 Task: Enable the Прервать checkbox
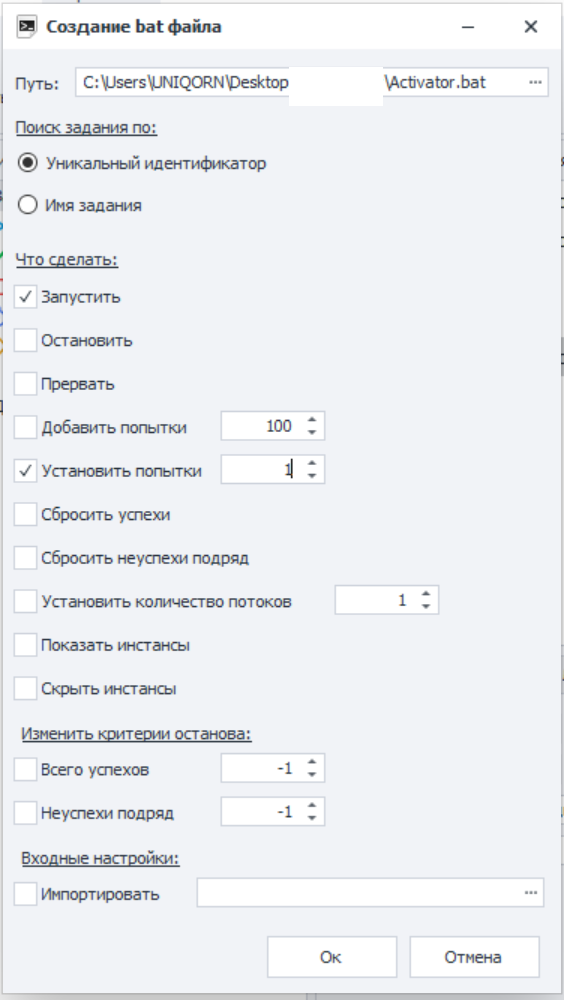pyautogui.click(x=26, y=385)
